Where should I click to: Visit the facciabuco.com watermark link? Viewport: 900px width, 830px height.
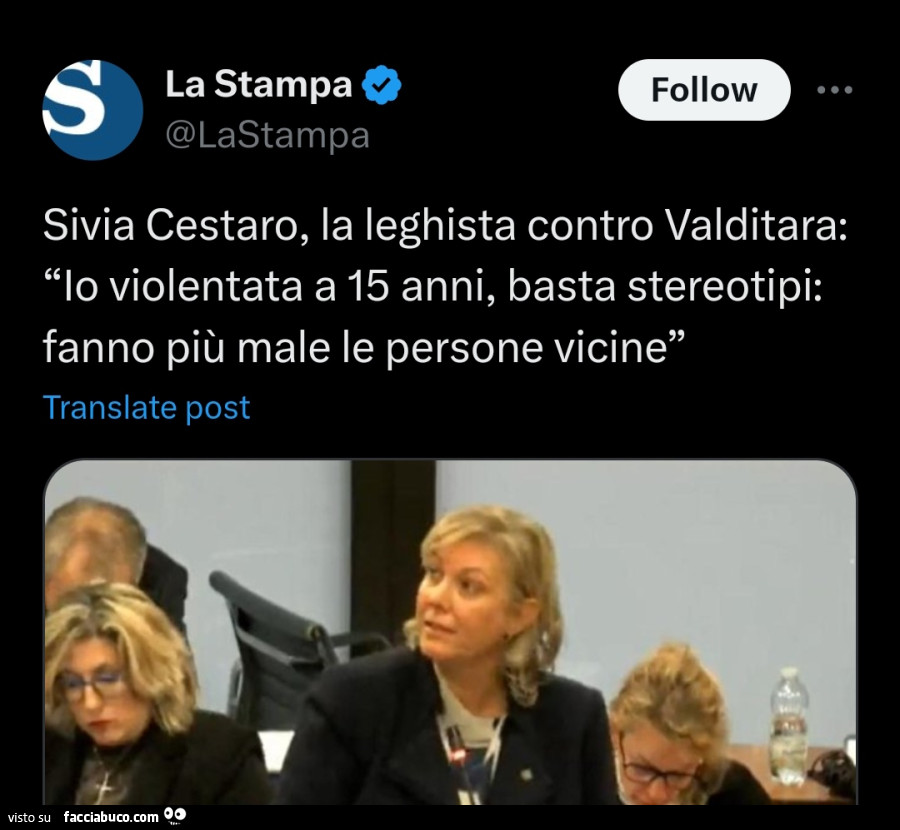click(x=111, y=816)
